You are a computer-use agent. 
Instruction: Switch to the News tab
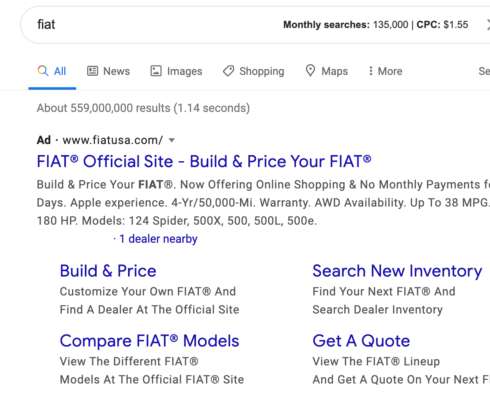pos(108,71)
